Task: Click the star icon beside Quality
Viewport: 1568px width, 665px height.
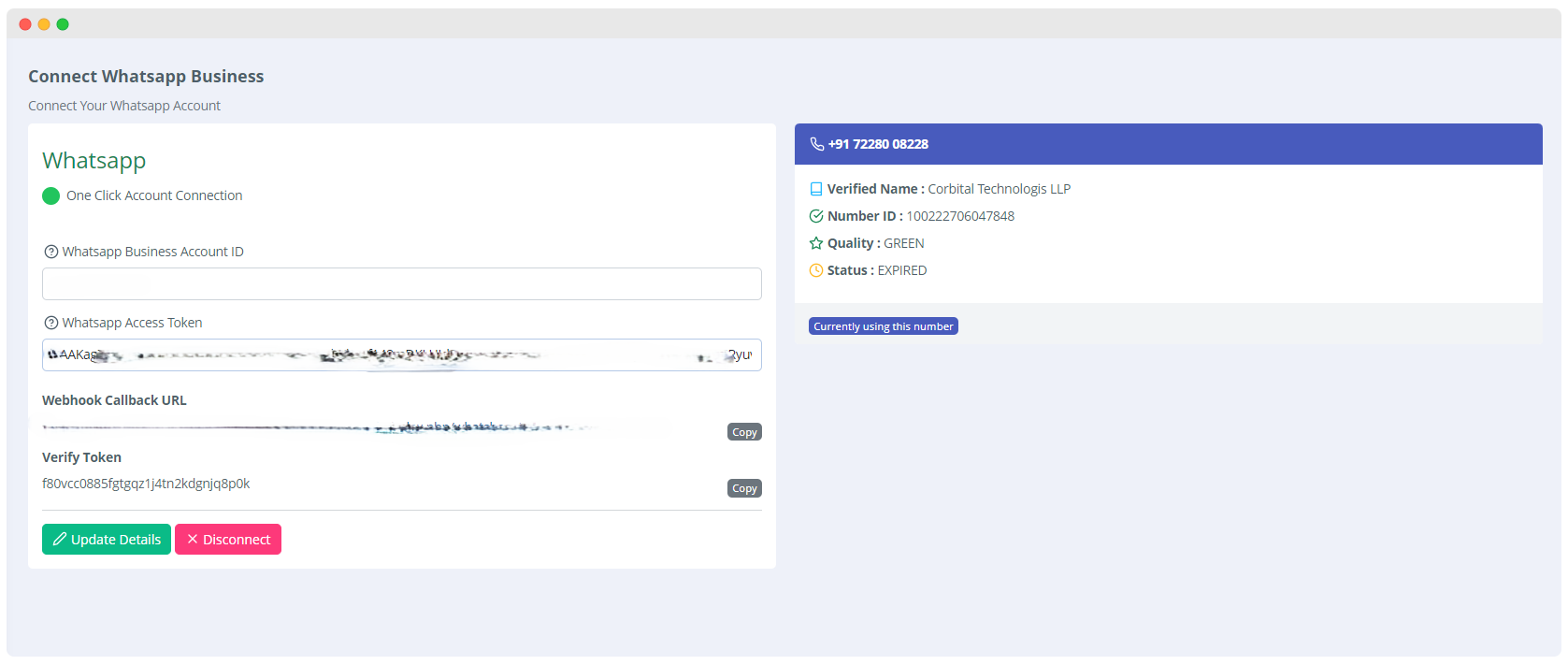Action: point(816,243)
